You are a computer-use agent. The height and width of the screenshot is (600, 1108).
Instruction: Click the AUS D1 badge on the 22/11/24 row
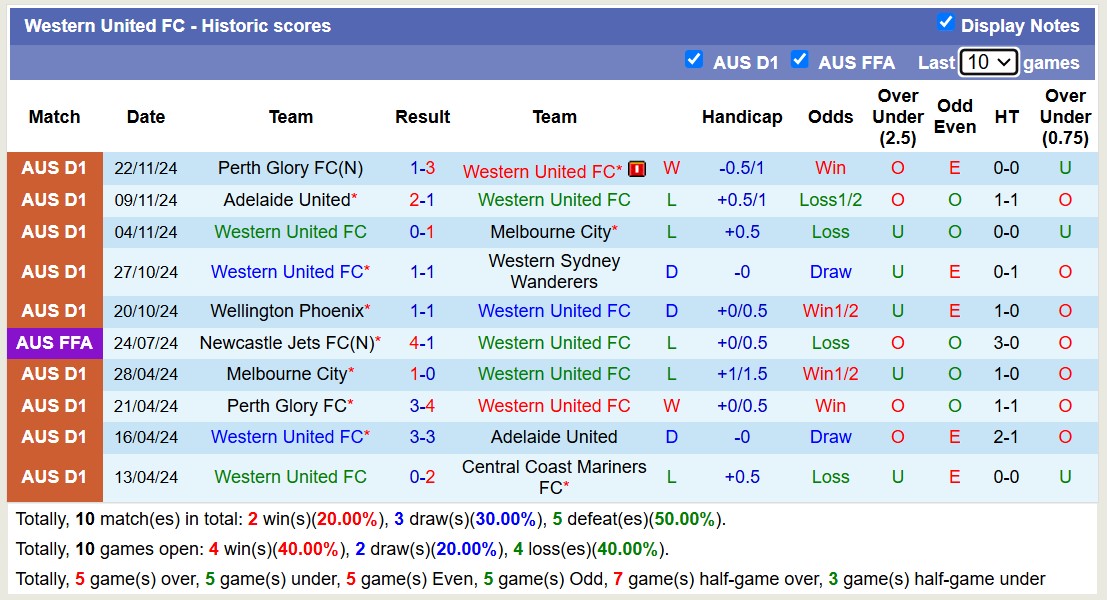(54, 168)
